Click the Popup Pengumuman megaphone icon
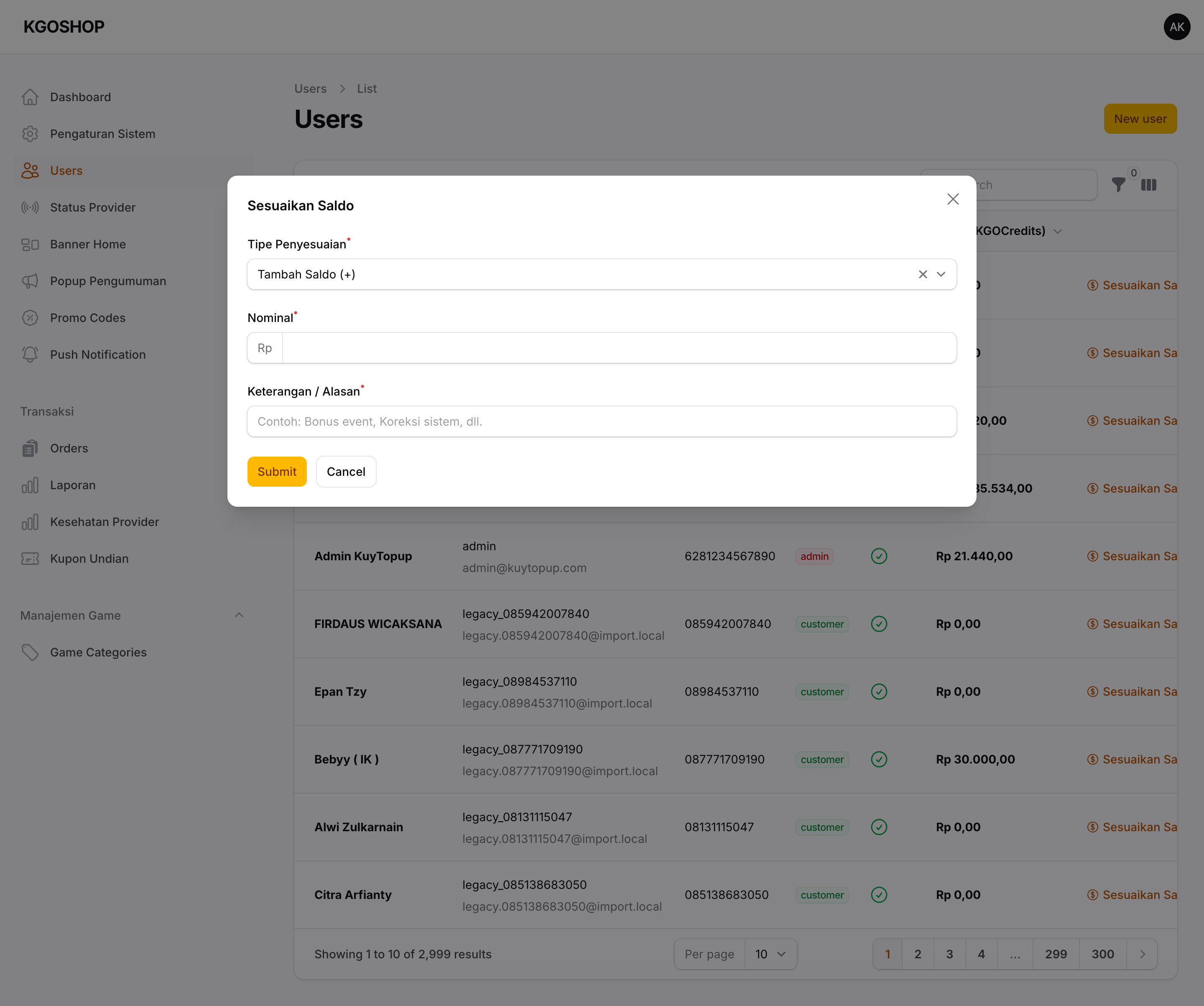1204x1006 pixels. click(x=30, y=281)
